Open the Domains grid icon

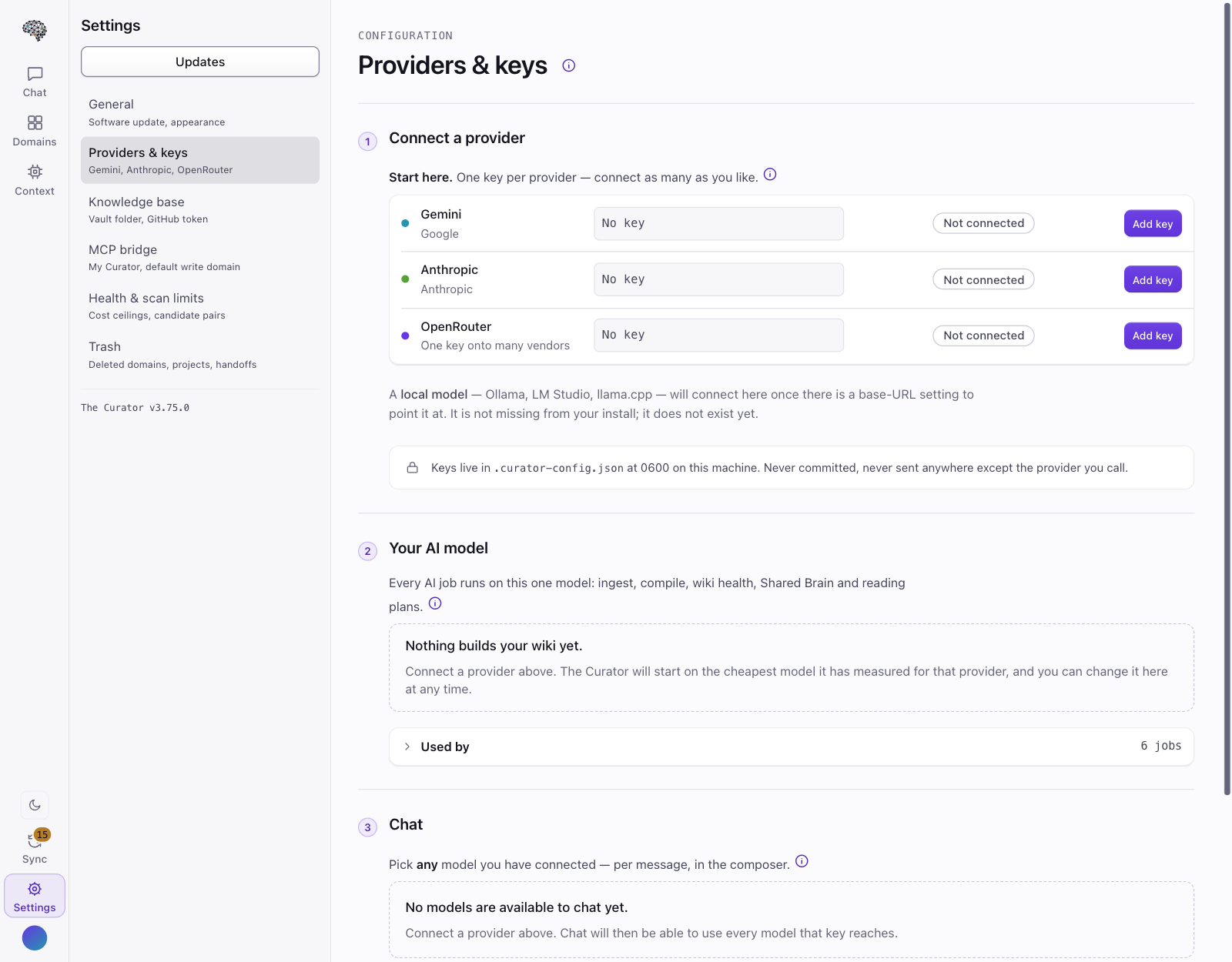pyautogui.click(x=35, y=131)
